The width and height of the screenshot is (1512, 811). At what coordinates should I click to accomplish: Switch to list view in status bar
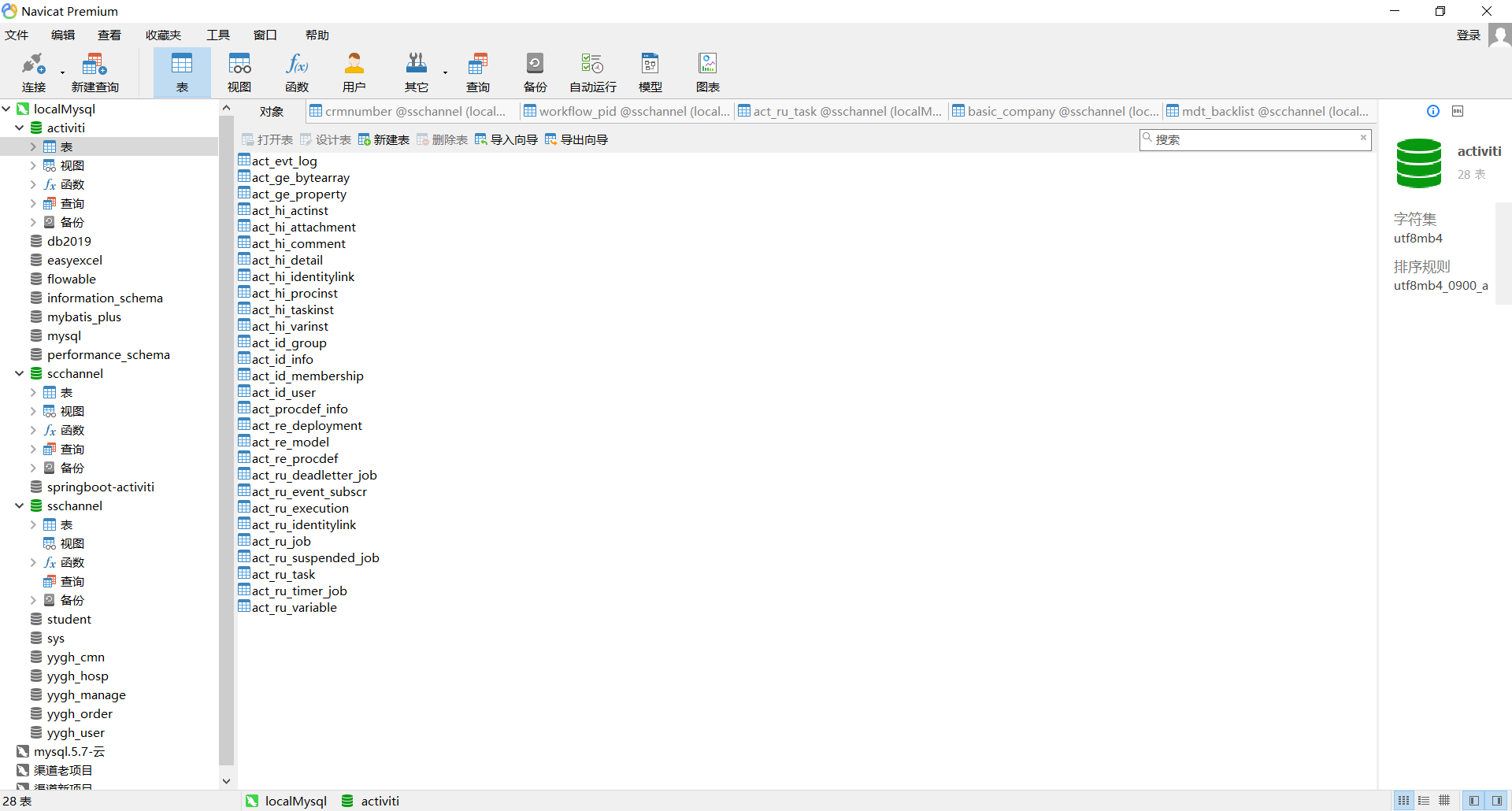click(x=1403, y=801)
